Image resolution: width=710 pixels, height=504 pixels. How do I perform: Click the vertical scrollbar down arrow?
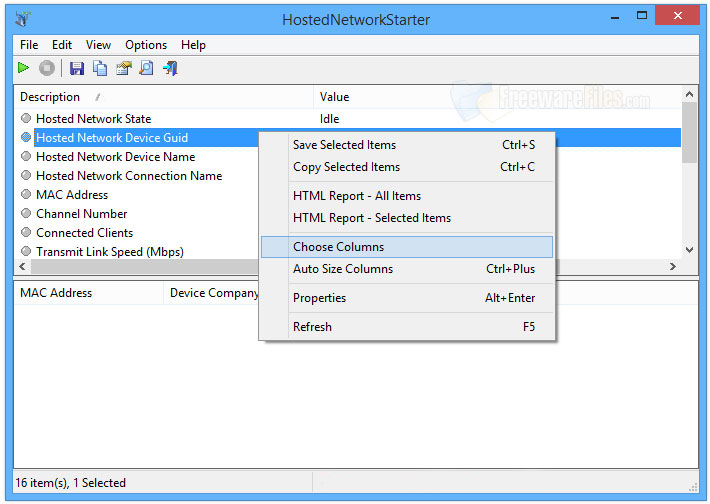coord(688,250)
